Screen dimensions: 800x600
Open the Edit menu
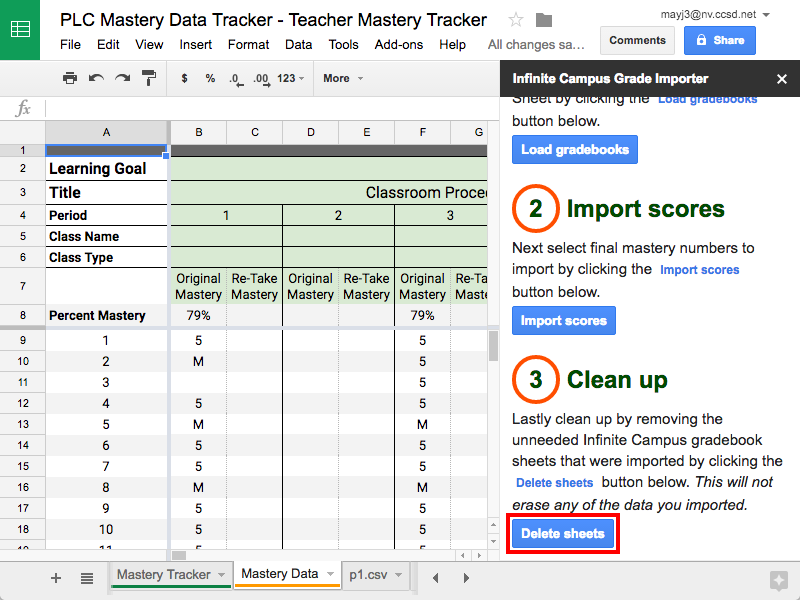point(108,45)
